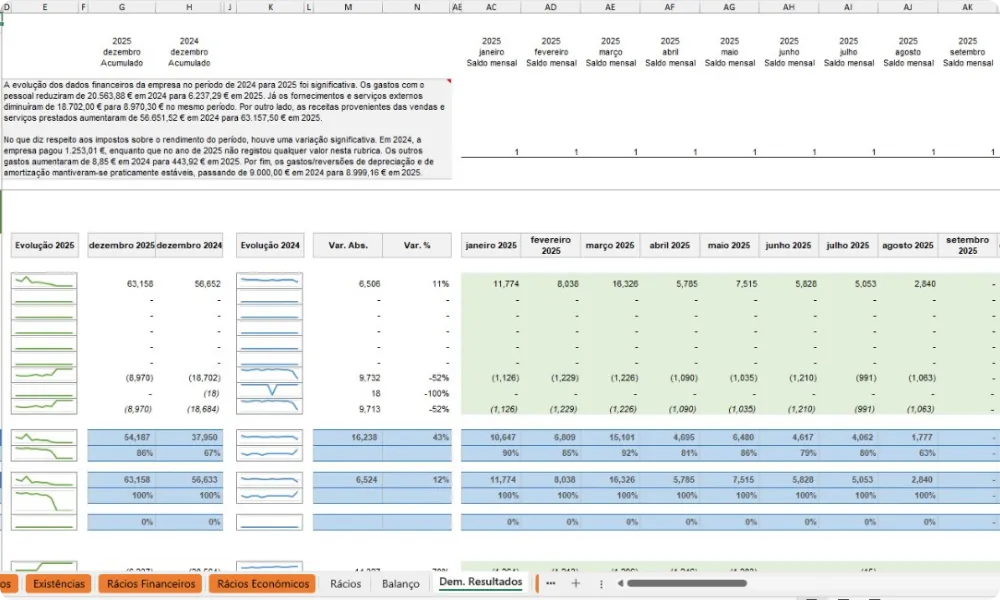The width and height of the screenshot is (1000, 600).
Task: Click the dezembro 2024 header cell
Action: pos(189,245)
